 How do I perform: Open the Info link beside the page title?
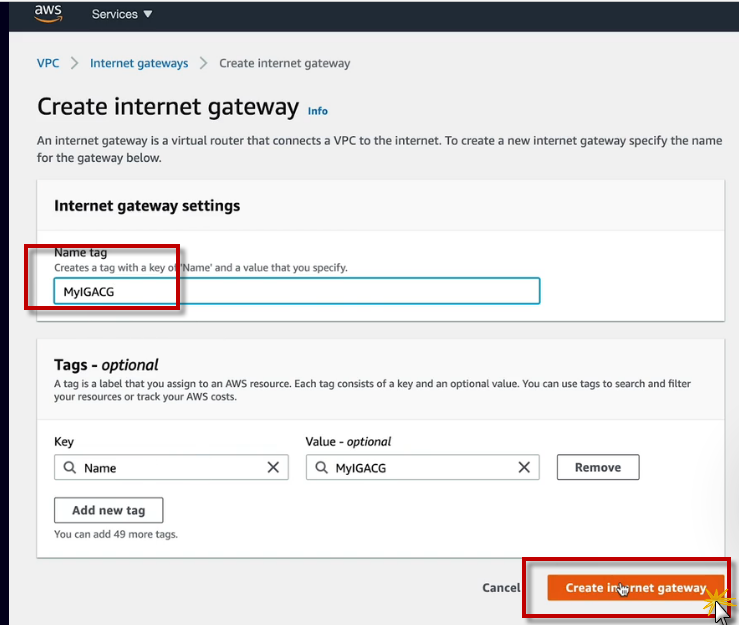(318, 111)
